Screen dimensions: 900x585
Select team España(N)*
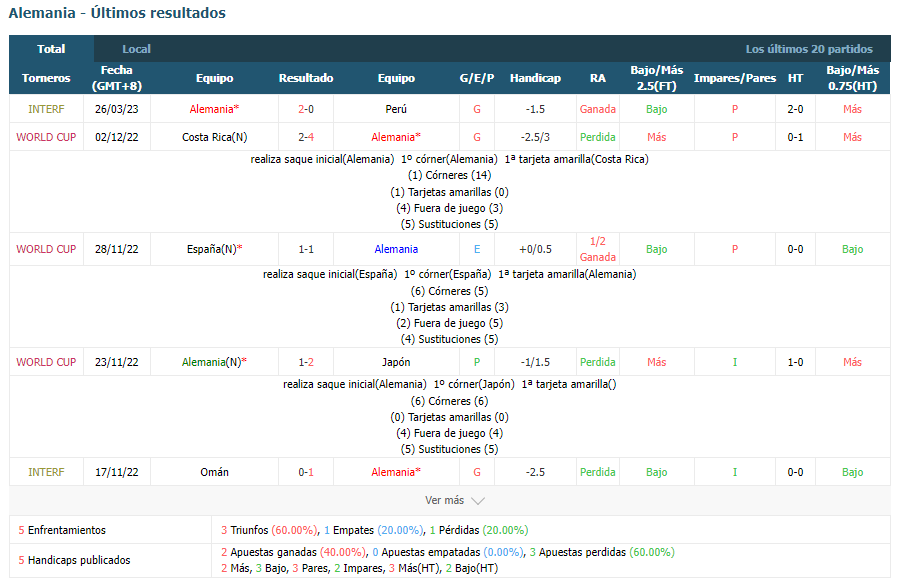point(215,249)
